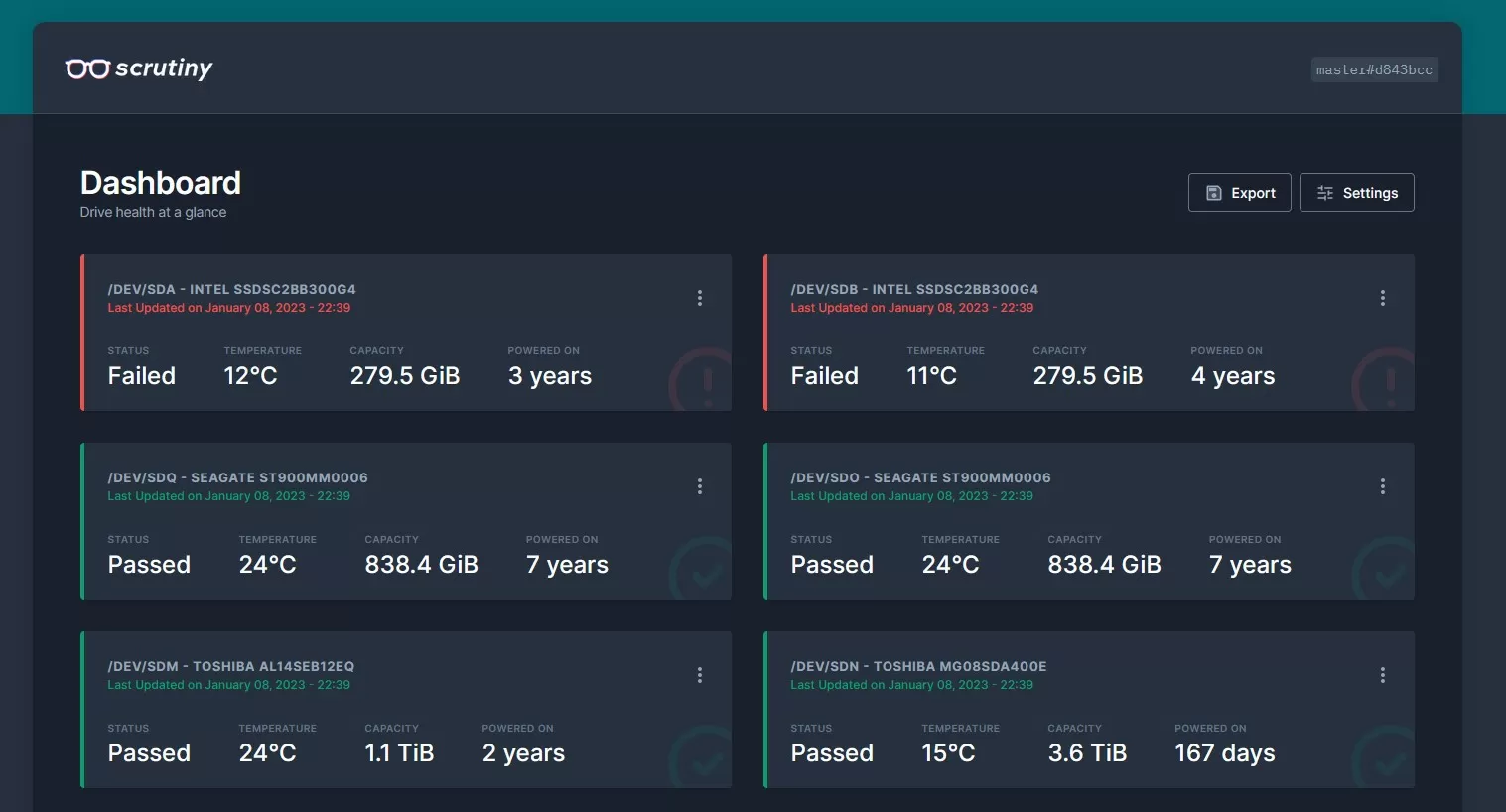Click the 3.6 TiB capacity value
1506x812 pixels.
(1087, 753)
